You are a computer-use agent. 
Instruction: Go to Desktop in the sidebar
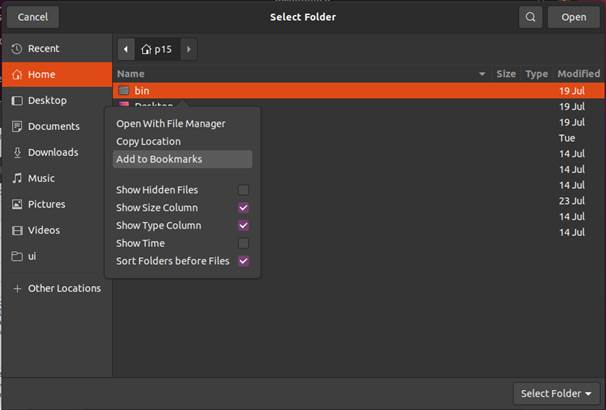click(x=57, y=100)
